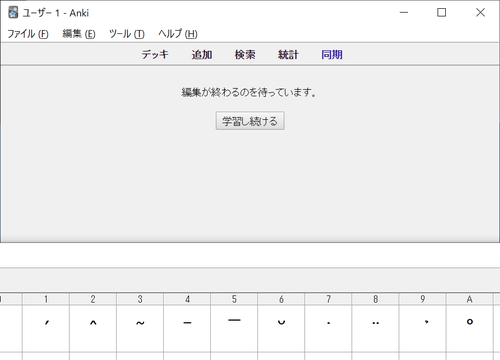Select column header 7 in character table
This screenshot has width=500, height=360.
tap(328, 299)
